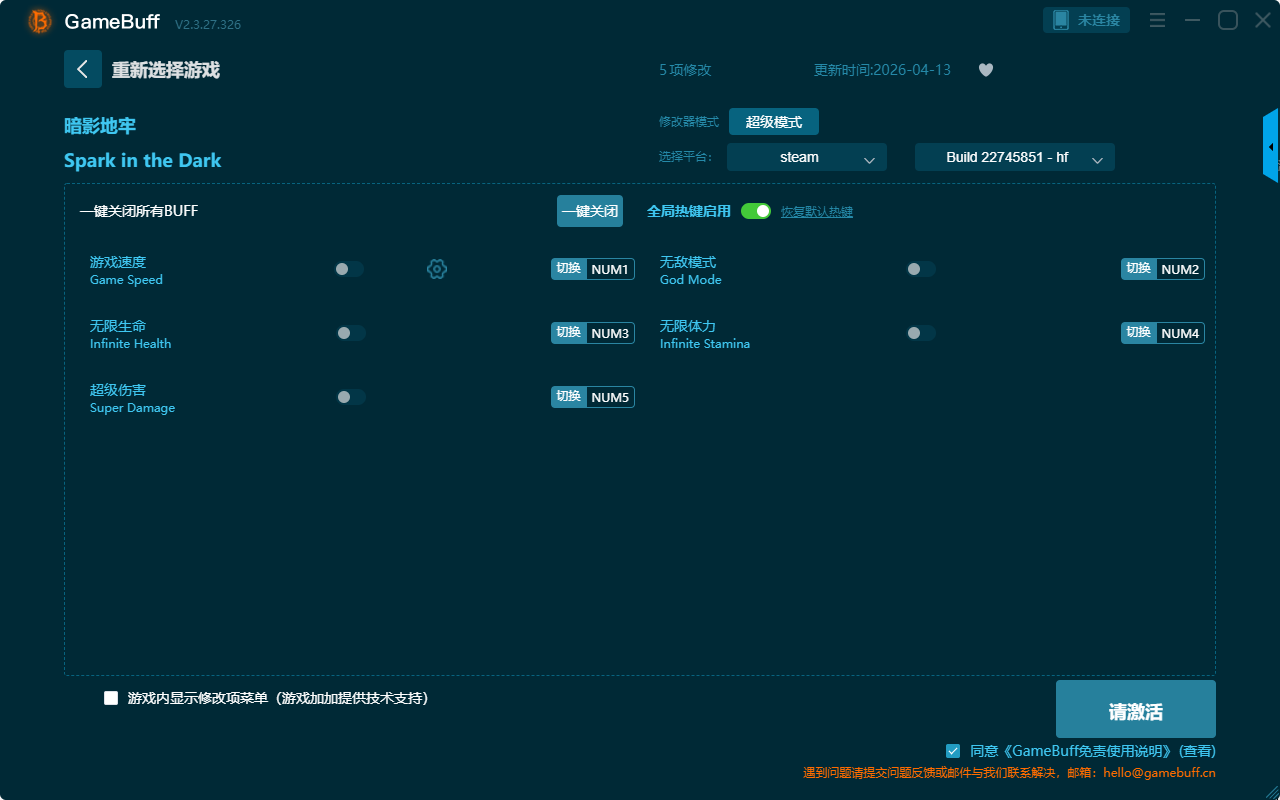Click the back arrow to reselect game
This screenshot has height=800, width=1280.
(82, 69)
